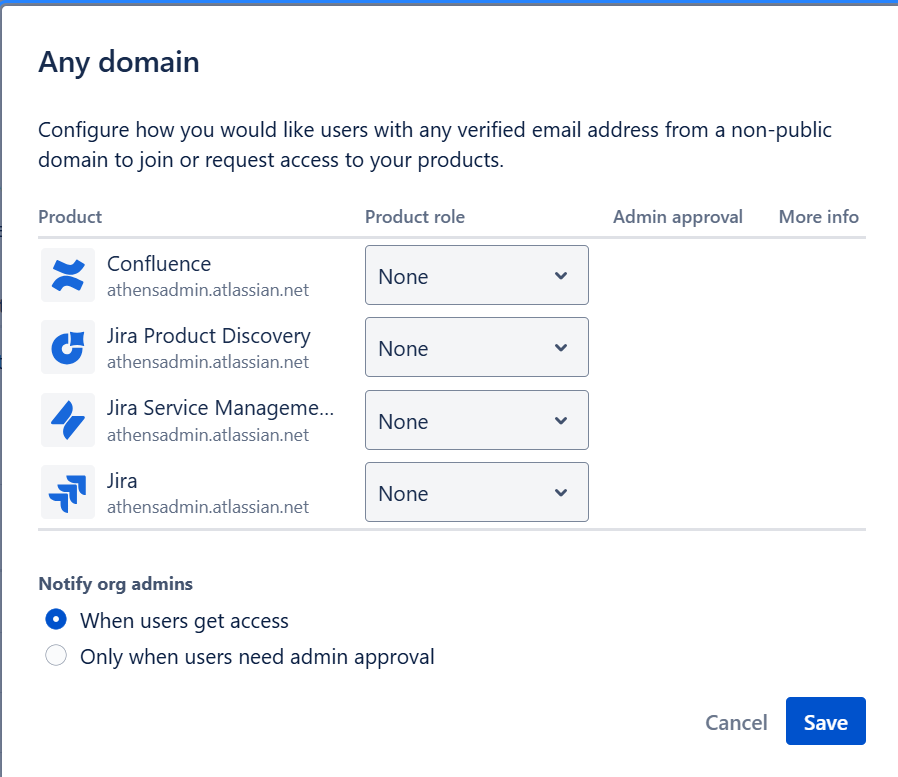Click the site URL under Jira Service Management
Viewport: 898px width, 777px height.
208,435
